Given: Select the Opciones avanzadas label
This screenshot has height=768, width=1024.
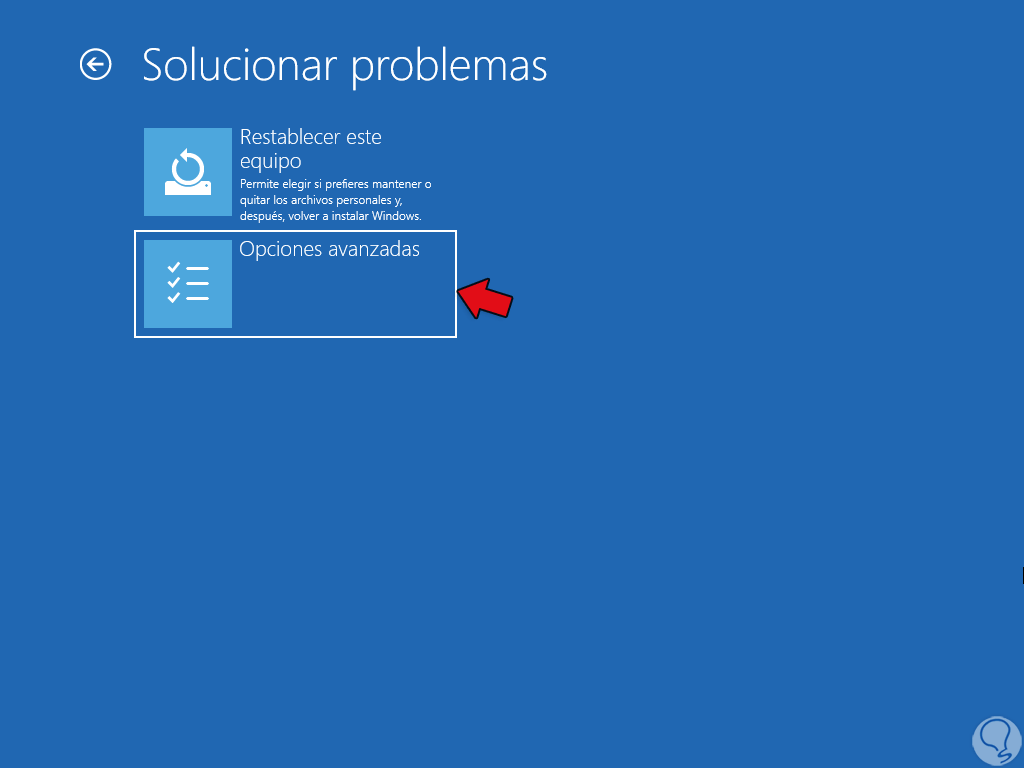Looking at the screenshot, I should (329, 249).
